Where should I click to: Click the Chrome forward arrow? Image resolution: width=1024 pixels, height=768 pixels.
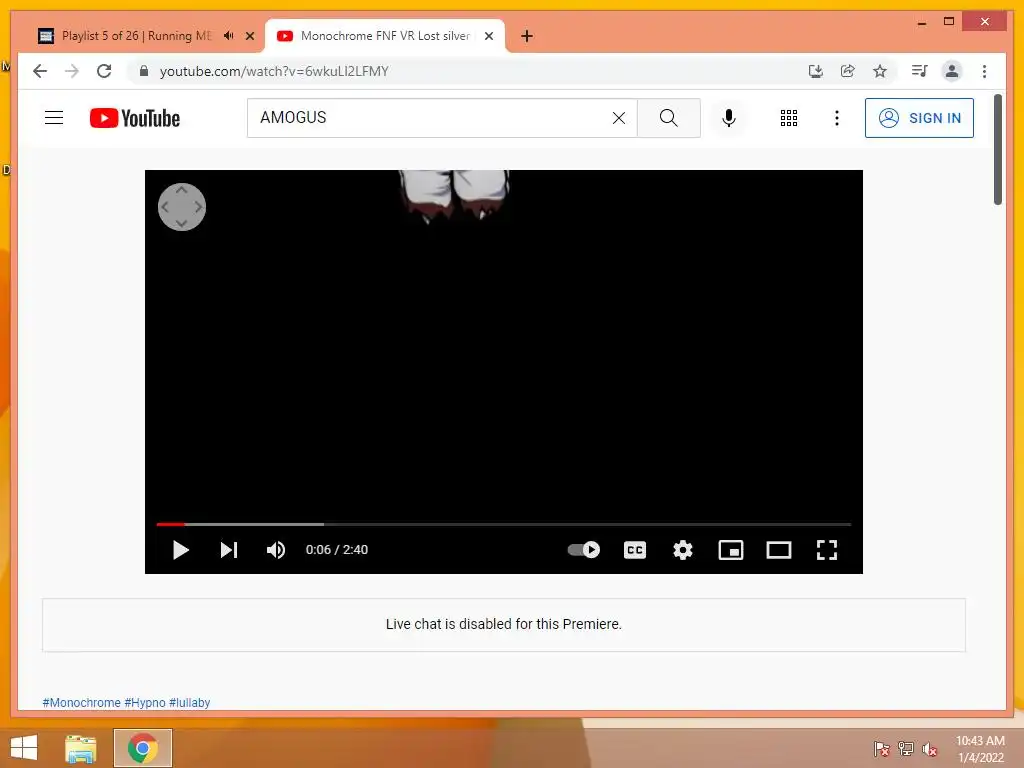coord(72,71)
